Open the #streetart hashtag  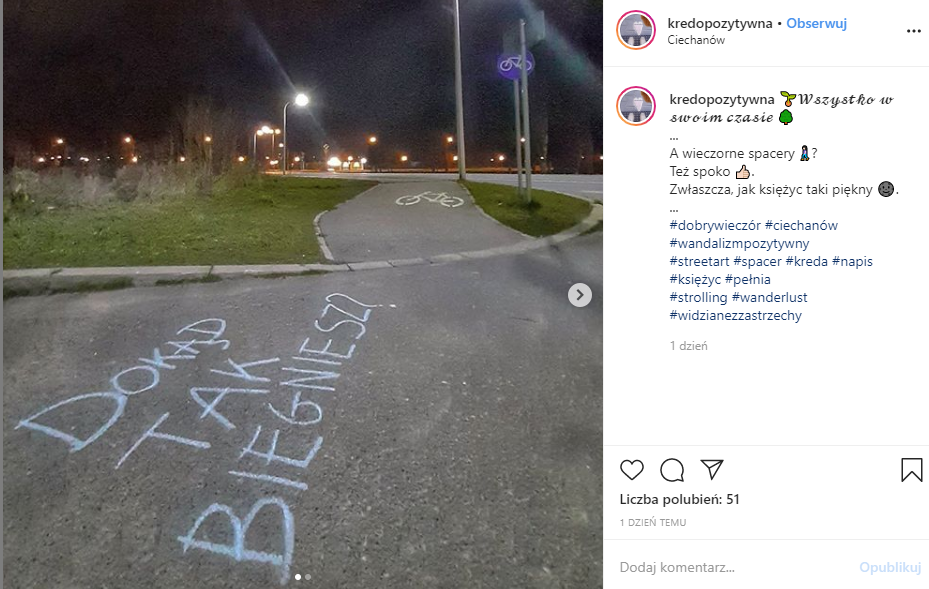(x=699, y=261)
